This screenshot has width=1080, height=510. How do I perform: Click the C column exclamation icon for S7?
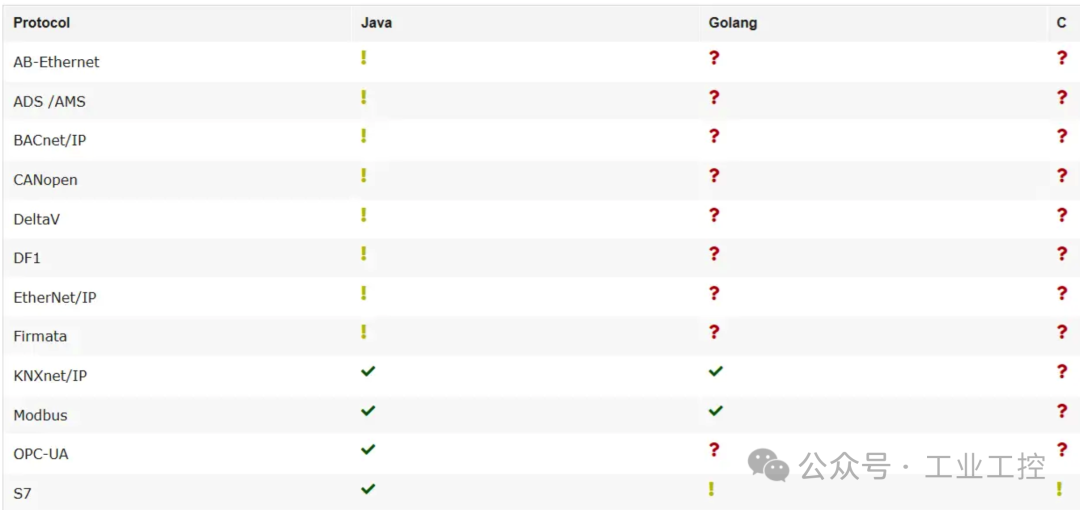click(1059, 489)
